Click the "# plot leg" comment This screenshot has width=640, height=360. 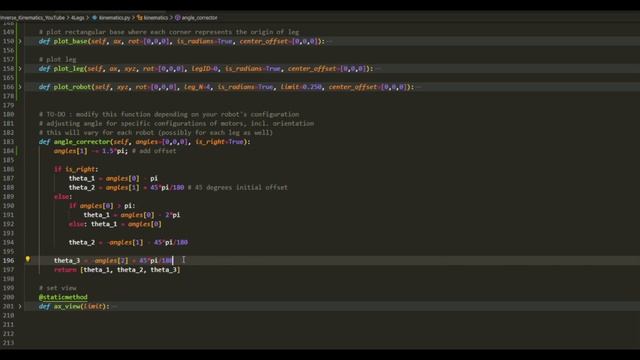pos(58,60)
